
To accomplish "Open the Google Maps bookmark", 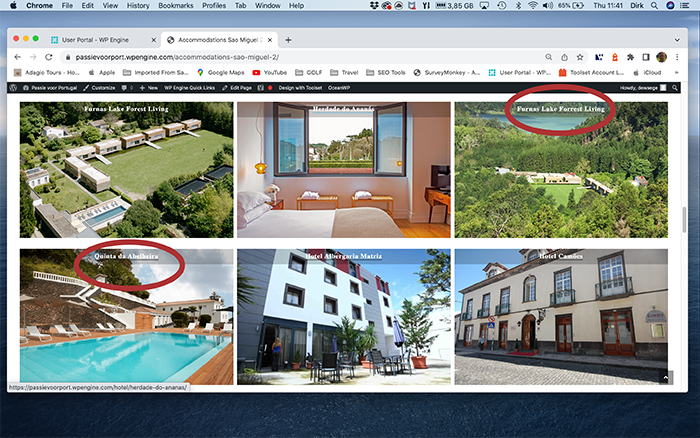I will 221,72.
